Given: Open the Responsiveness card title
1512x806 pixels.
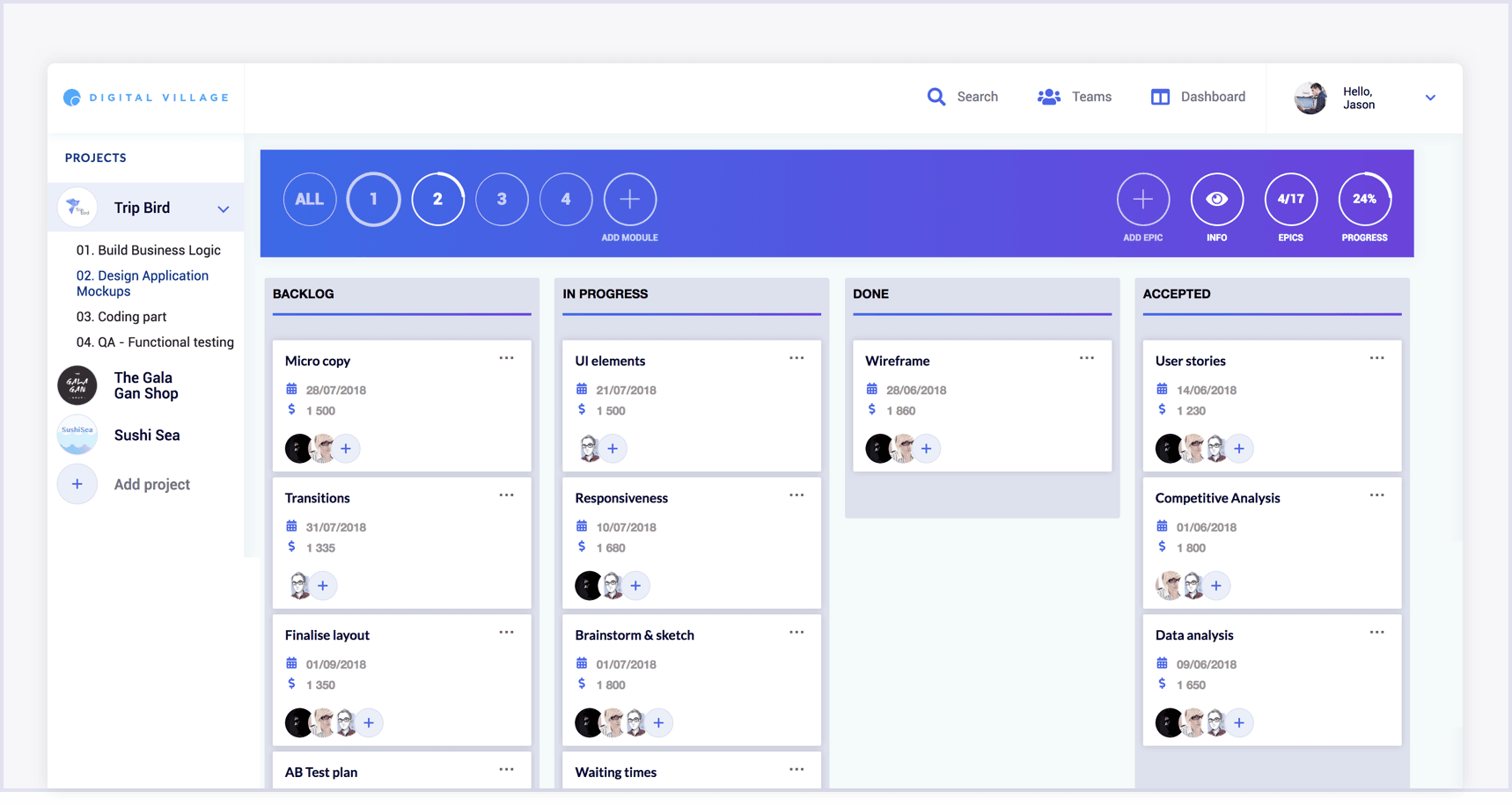Looking at the screenshot, I should point(621,498).
